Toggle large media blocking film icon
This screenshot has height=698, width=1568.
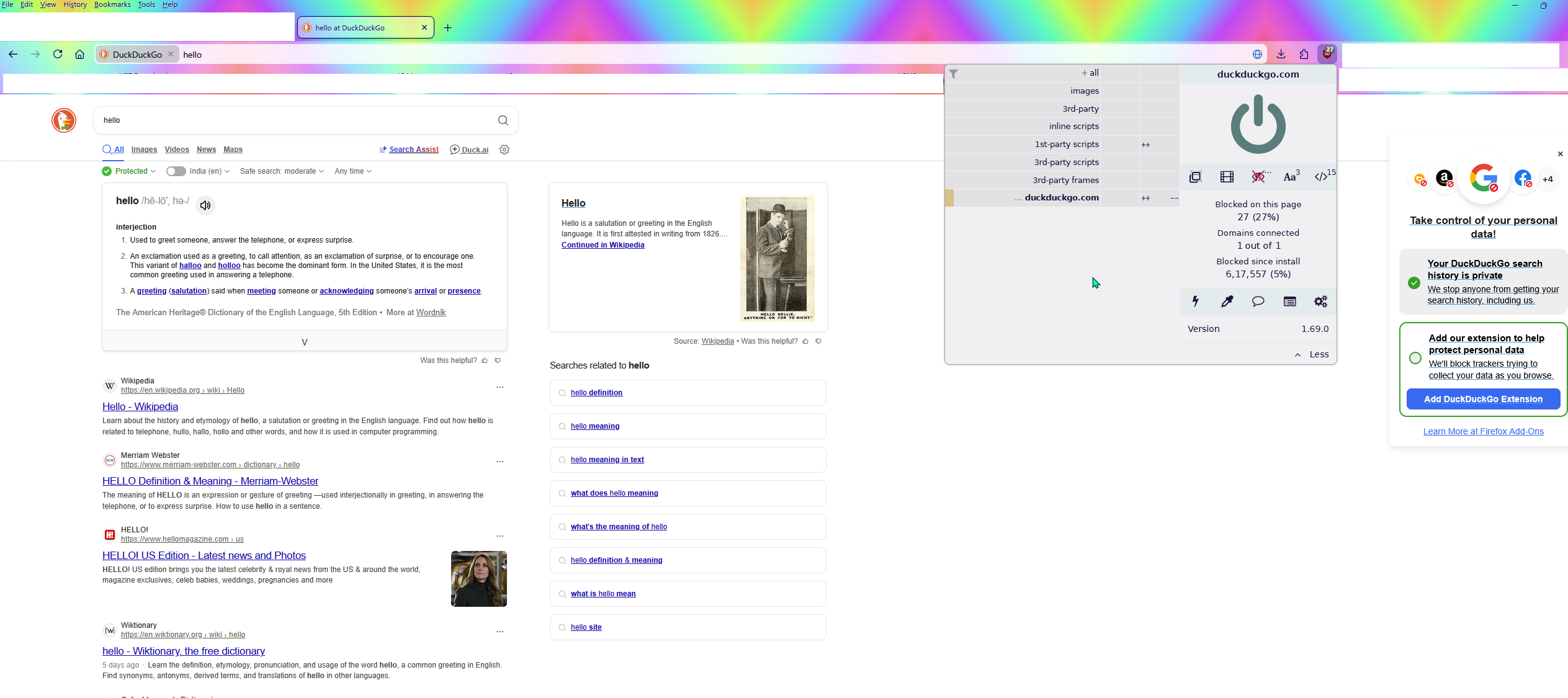click(x=1227, y=177)
